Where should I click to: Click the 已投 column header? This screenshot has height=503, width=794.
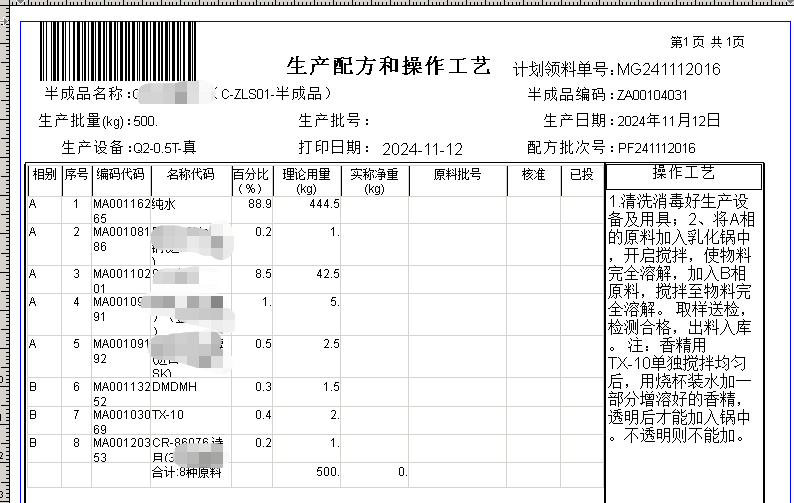point(581,174)
